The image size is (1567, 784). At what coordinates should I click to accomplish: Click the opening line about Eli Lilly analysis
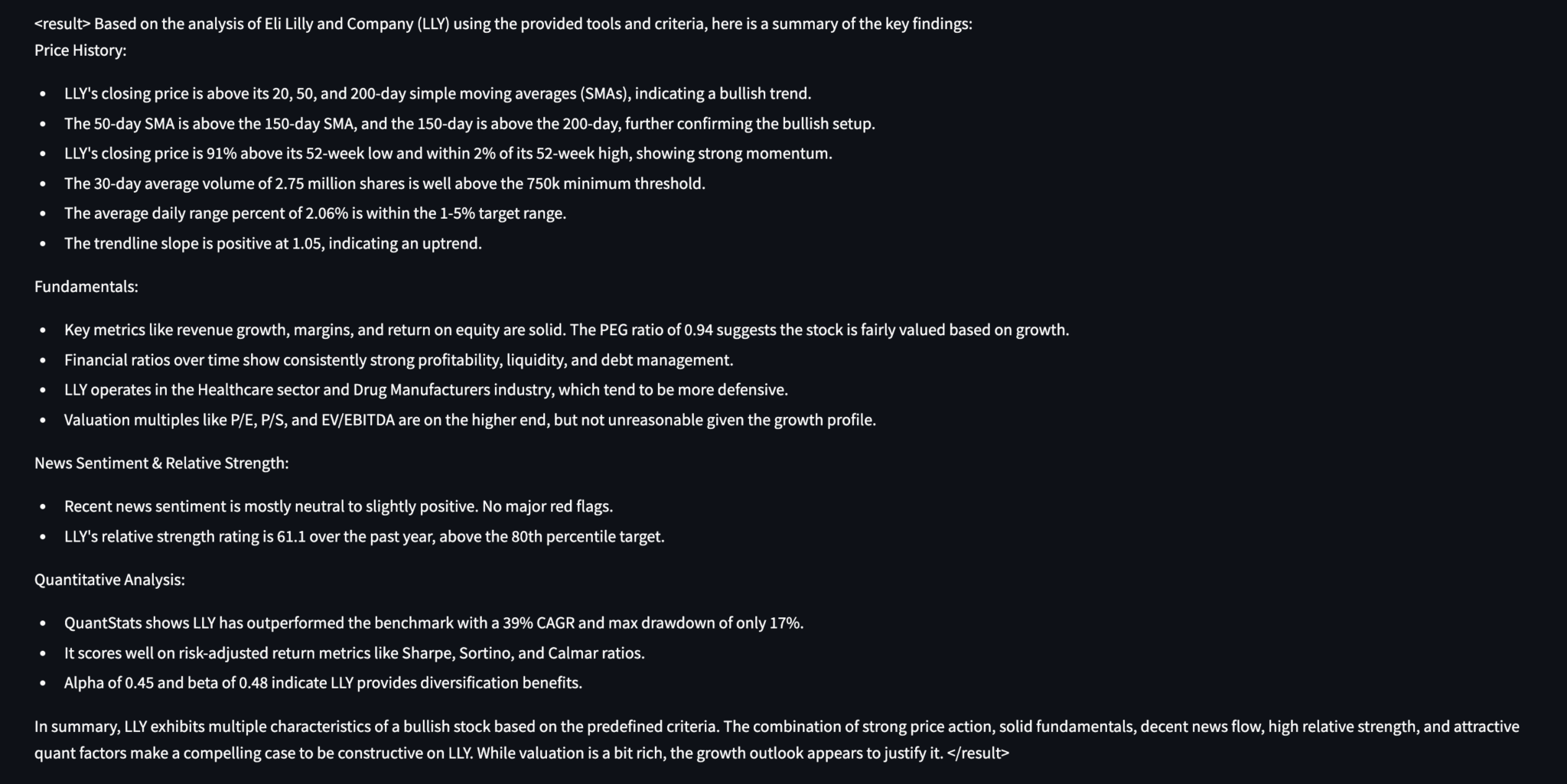coord(503,24)
